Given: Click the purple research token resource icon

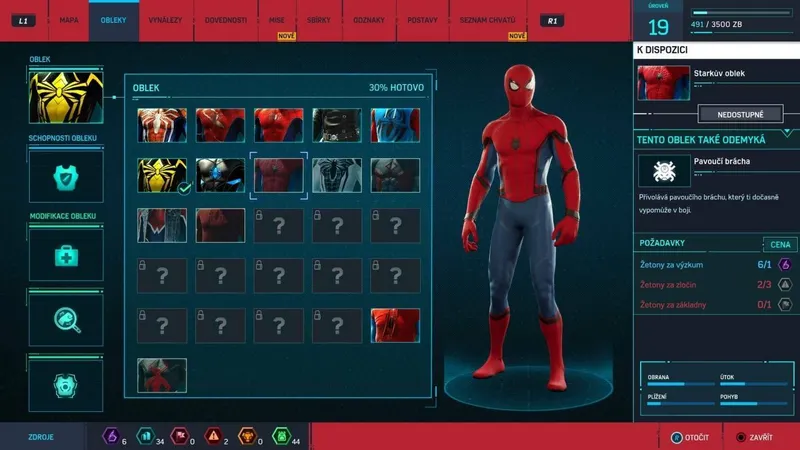Looking at the screenshot, I should click(x=111, y=437).
